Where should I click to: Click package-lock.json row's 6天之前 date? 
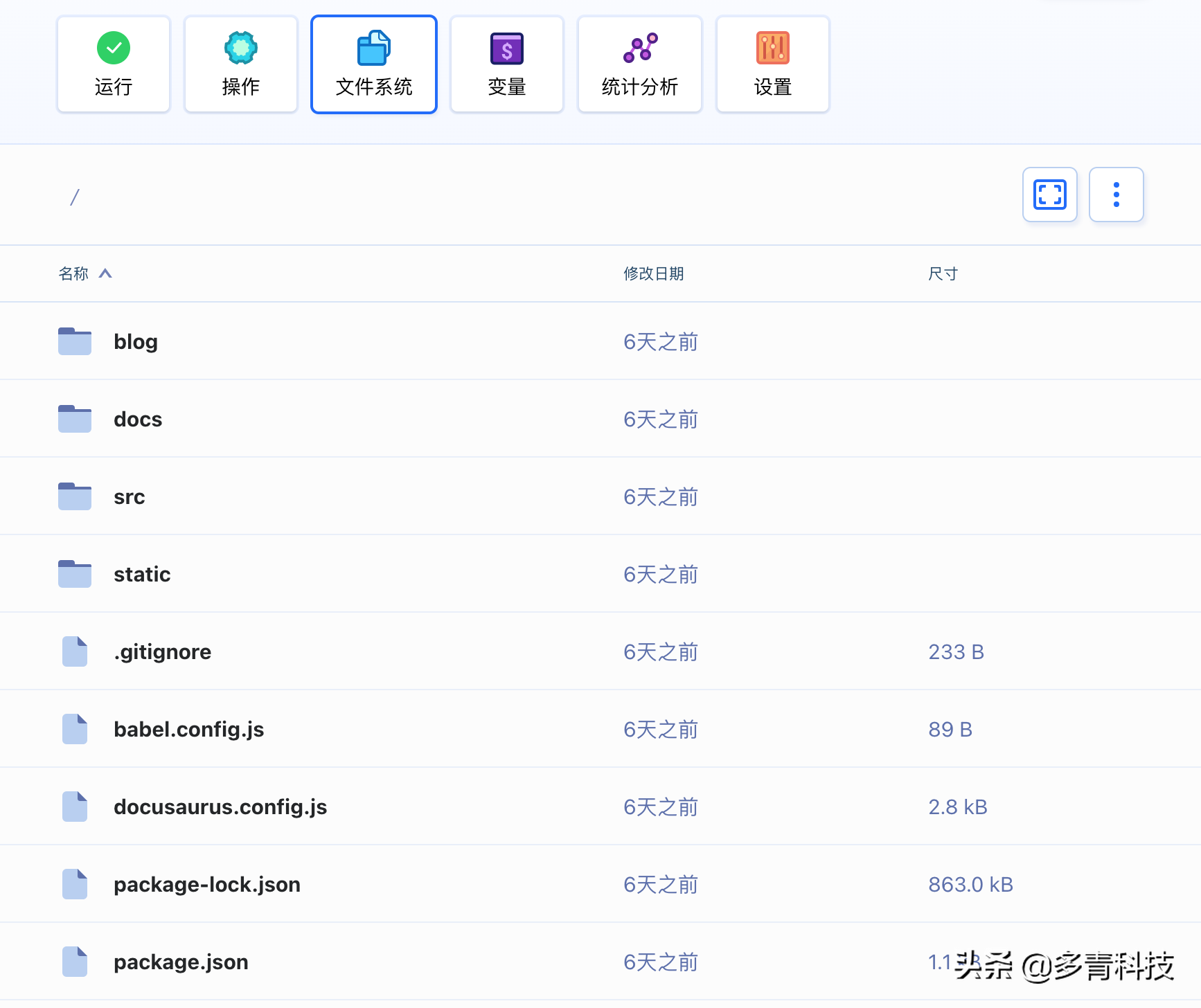(661, 884)
